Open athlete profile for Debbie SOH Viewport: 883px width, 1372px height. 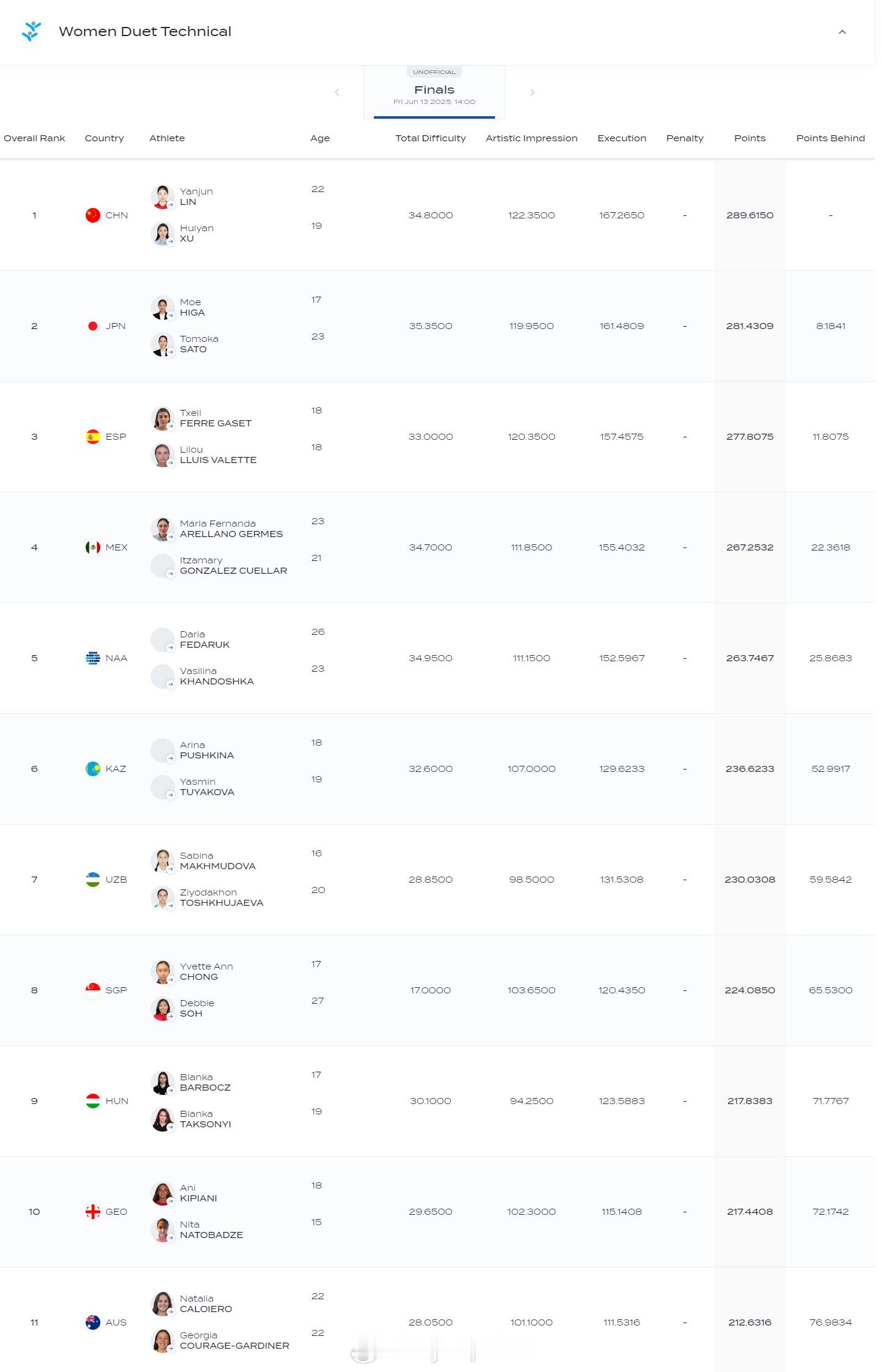(197, 1008)
